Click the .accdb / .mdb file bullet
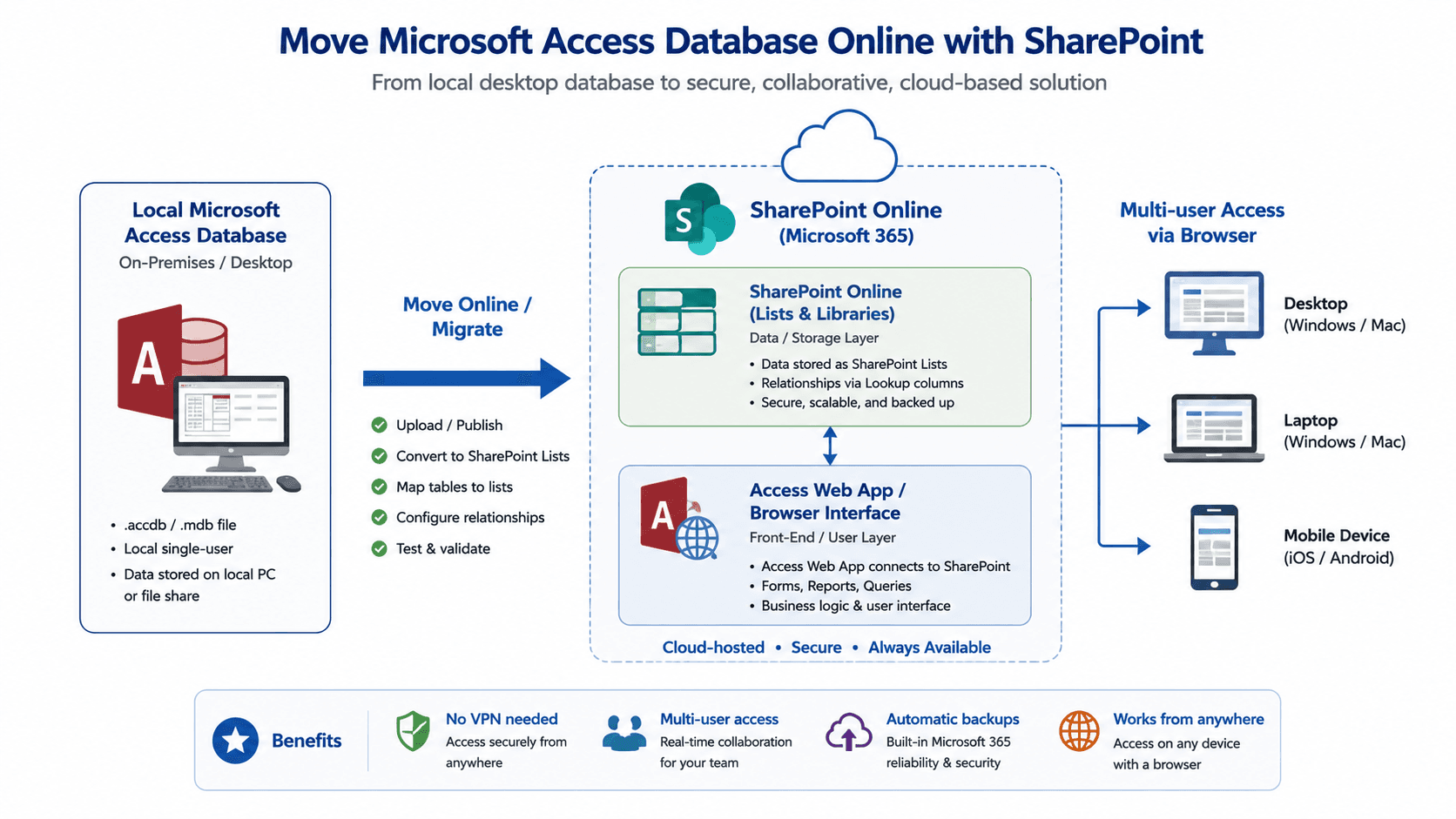The width and height of the screenshot is (1456, 819). (x=174, y=525)
